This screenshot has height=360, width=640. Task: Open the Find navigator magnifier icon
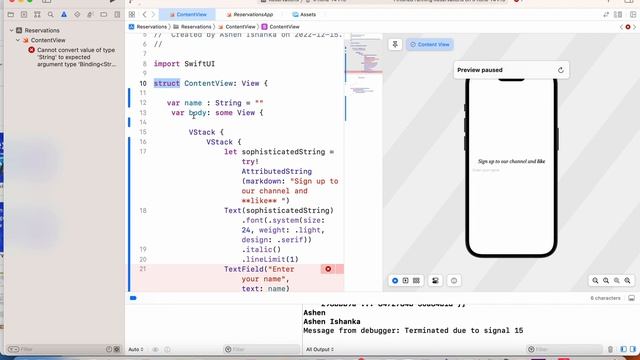pos(51,15)
